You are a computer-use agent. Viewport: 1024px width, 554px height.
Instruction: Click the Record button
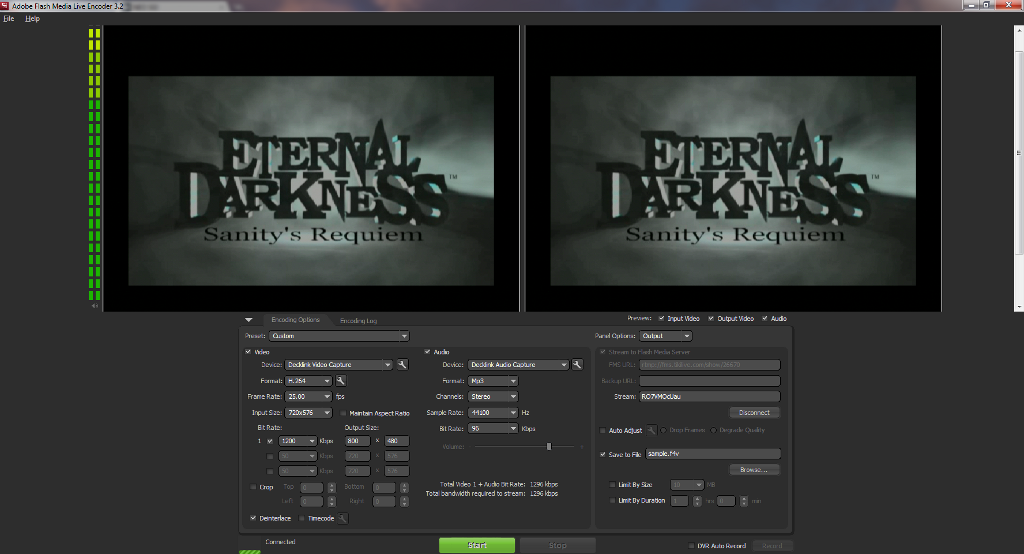click(x=773, y=546)
